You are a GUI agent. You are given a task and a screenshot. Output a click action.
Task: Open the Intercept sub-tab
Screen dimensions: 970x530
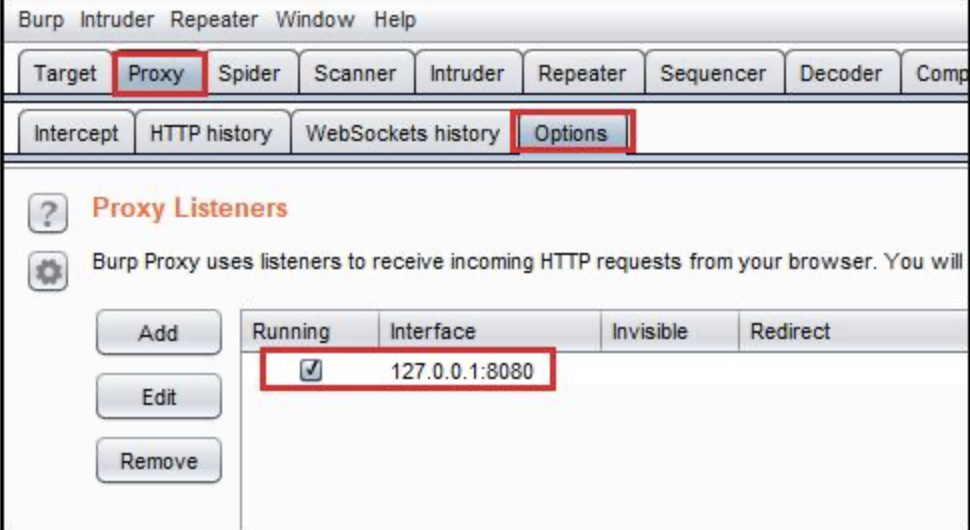[x=76, y=133]
